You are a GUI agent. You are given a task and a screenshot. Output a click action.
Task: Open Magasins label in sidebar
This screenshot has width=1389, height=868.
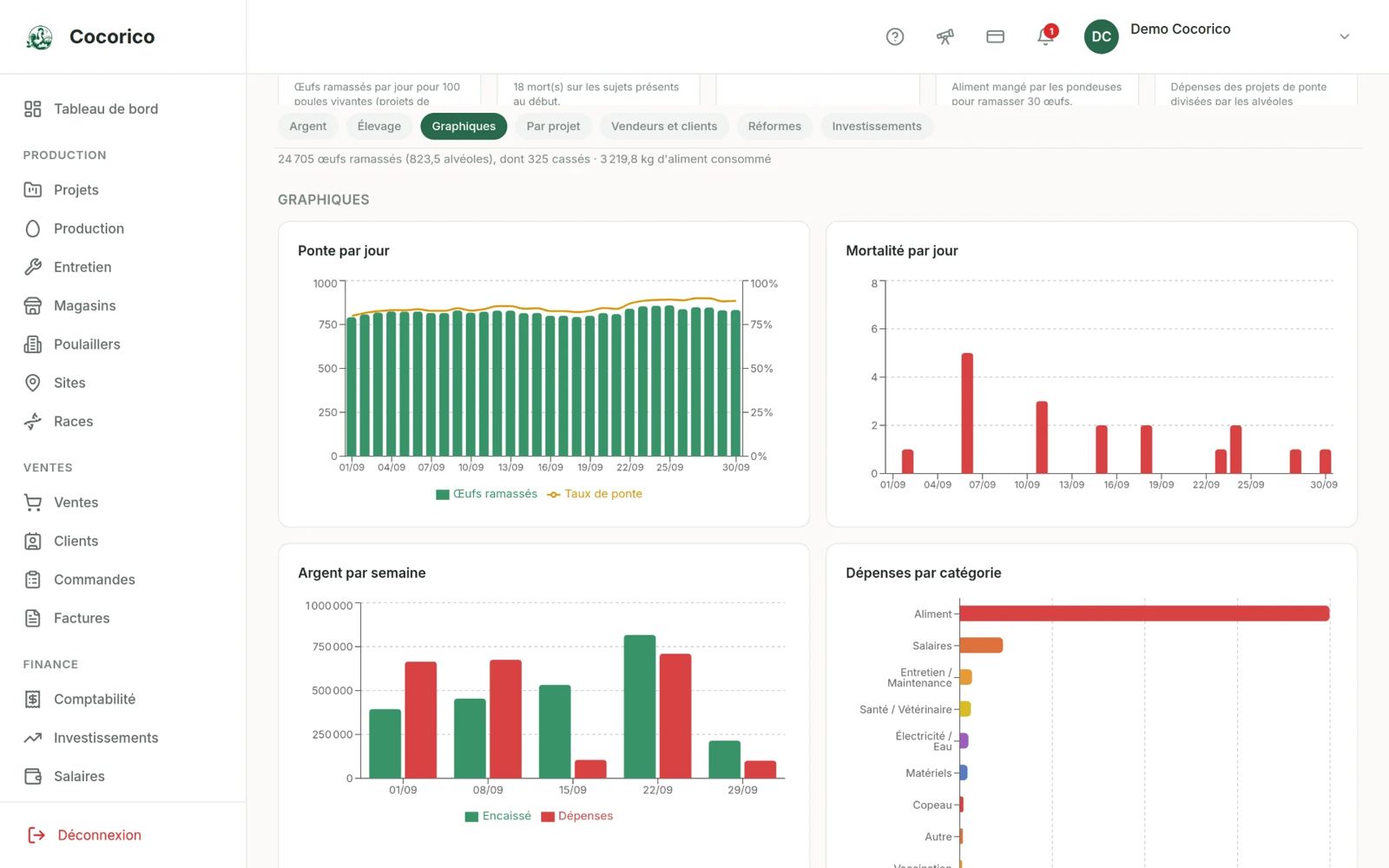point(85,306)
